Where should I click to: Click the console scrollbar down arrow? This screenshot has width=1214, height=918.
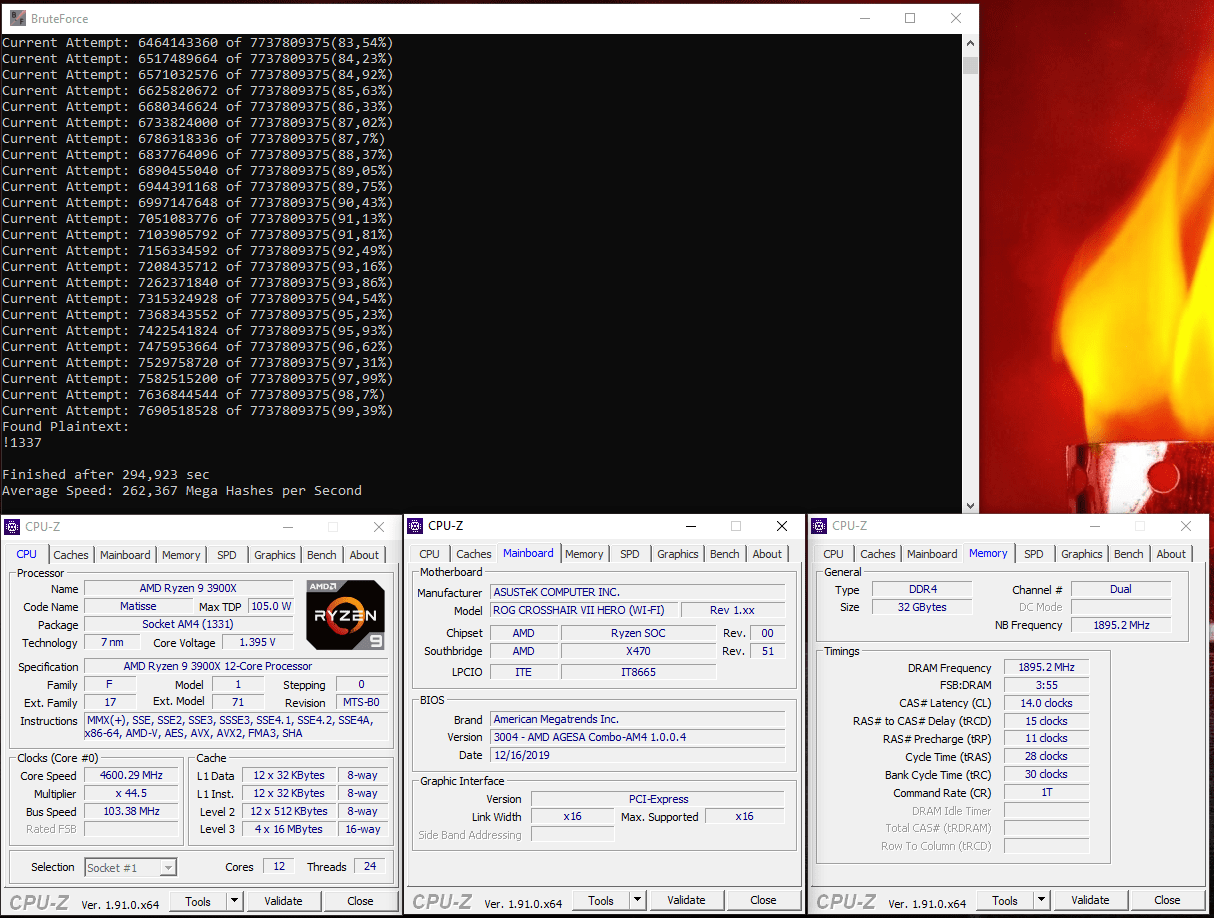pyautogui.click(x=970, y=506)
